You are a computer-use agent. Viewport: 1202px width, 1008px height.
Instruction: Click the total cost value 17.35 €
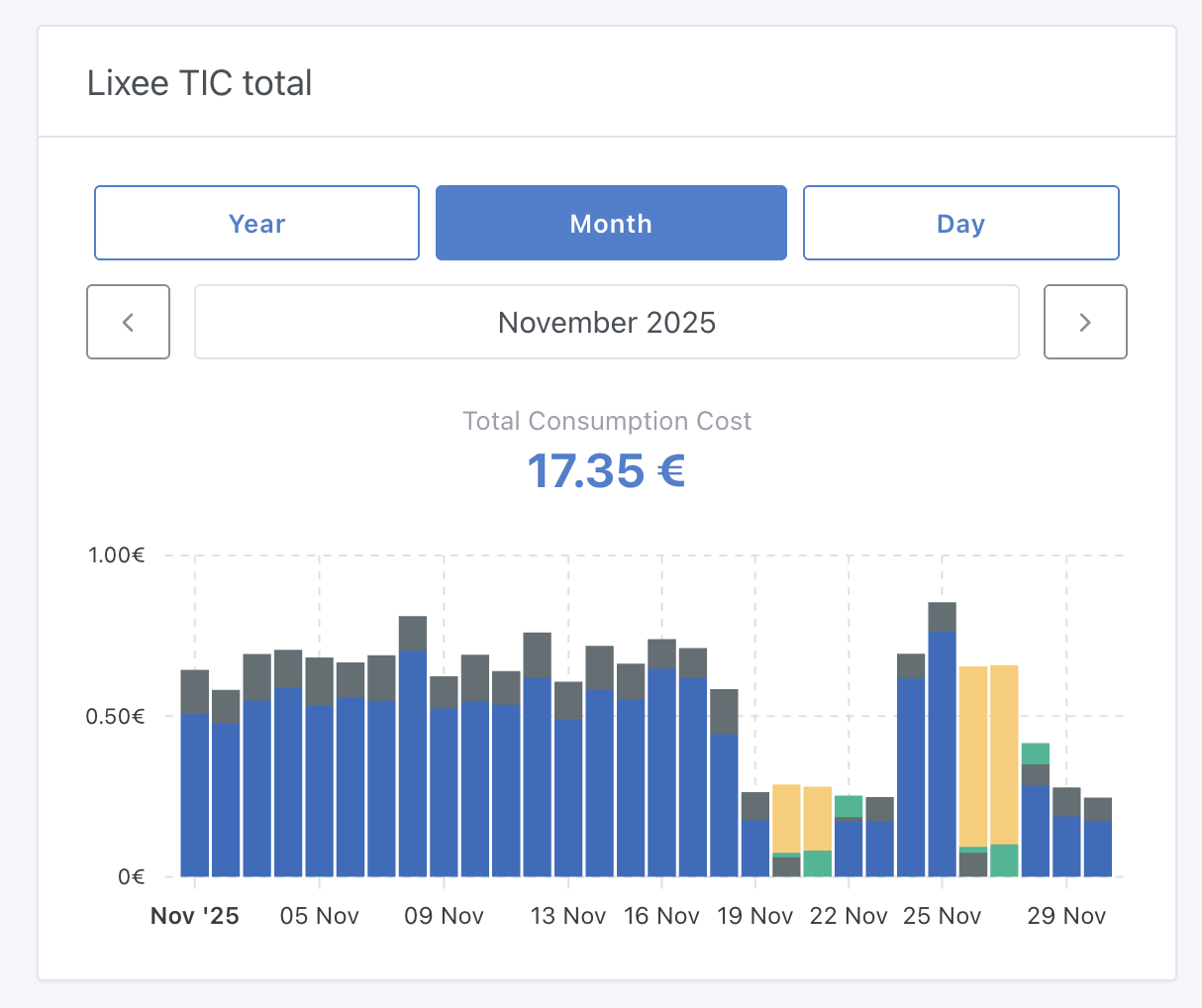coord(606,470)
